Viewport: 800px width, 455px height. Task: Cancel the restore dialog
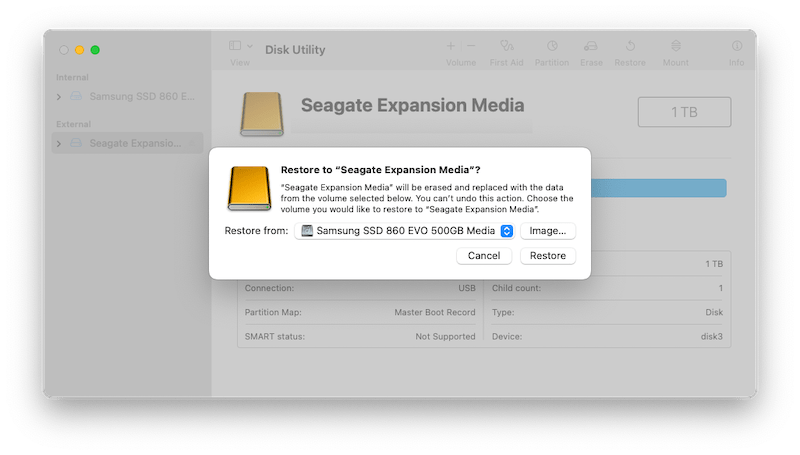pyautogui.click(x=484, y=256)
